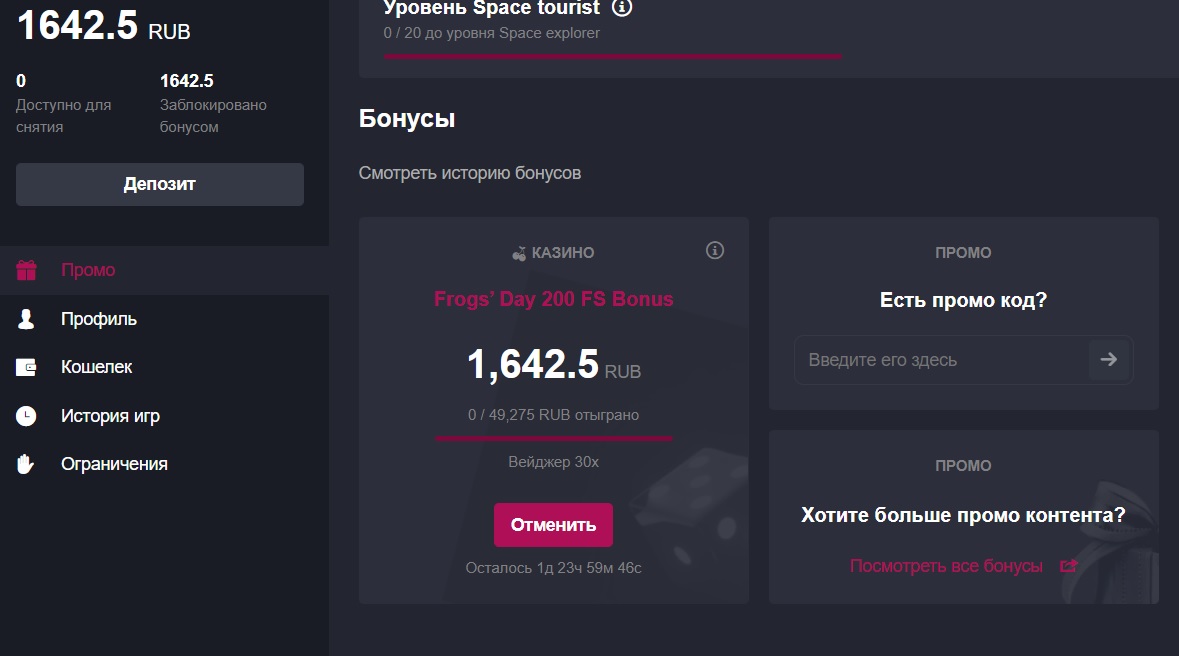Click external link icon after Посмотреть все бонусы
The image size is (1179, 656).
coord(1068,566)
